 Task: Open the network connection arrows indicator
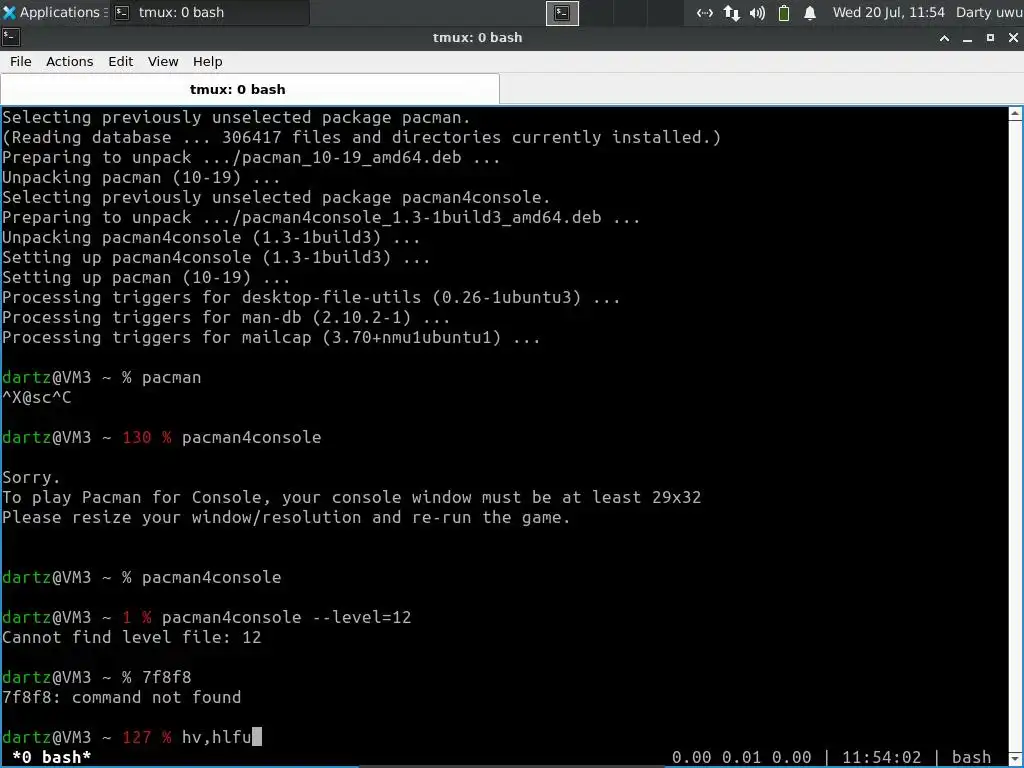(x=705, y=13)
